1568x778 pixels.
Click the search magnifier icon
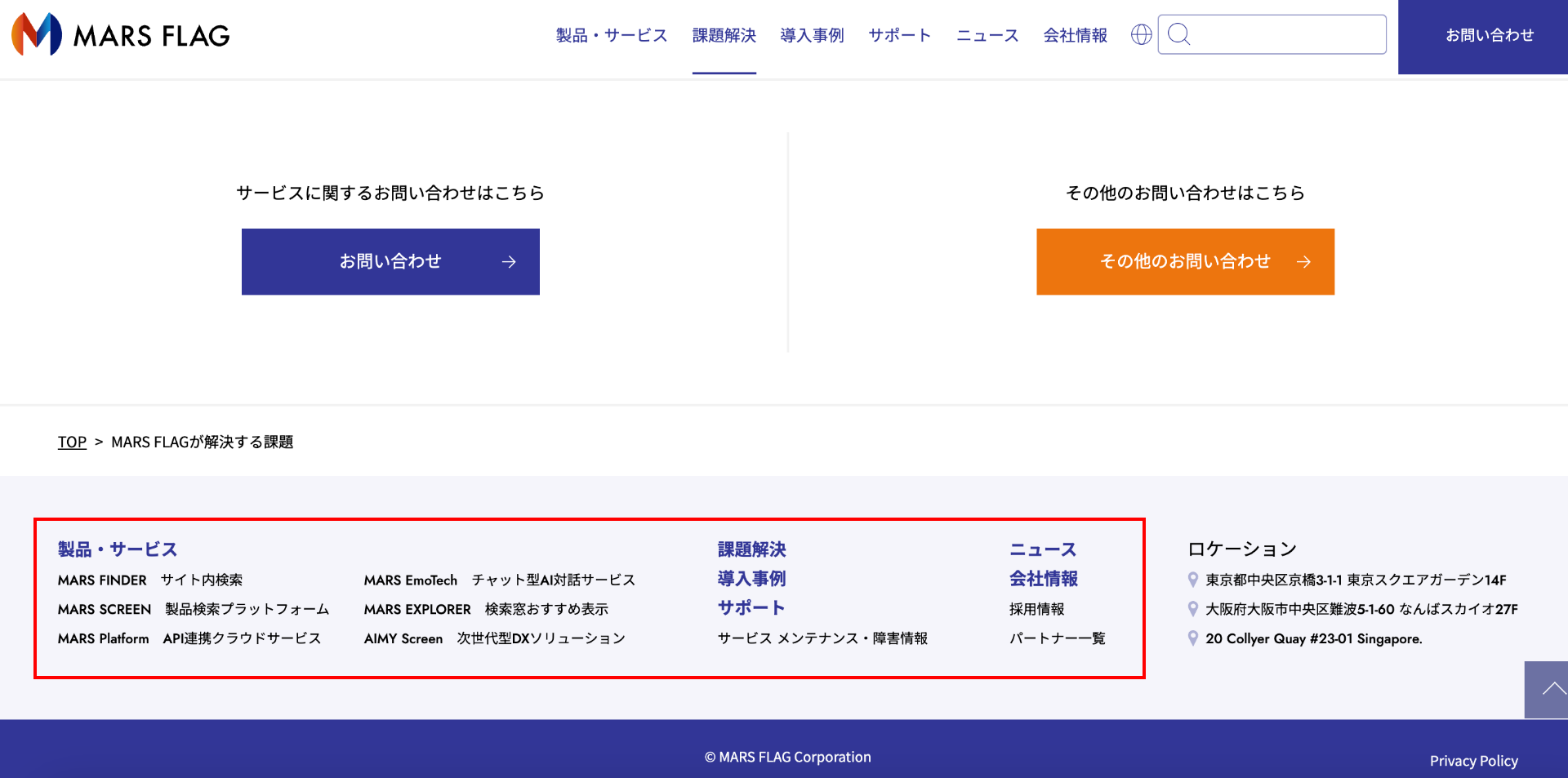1178,34
